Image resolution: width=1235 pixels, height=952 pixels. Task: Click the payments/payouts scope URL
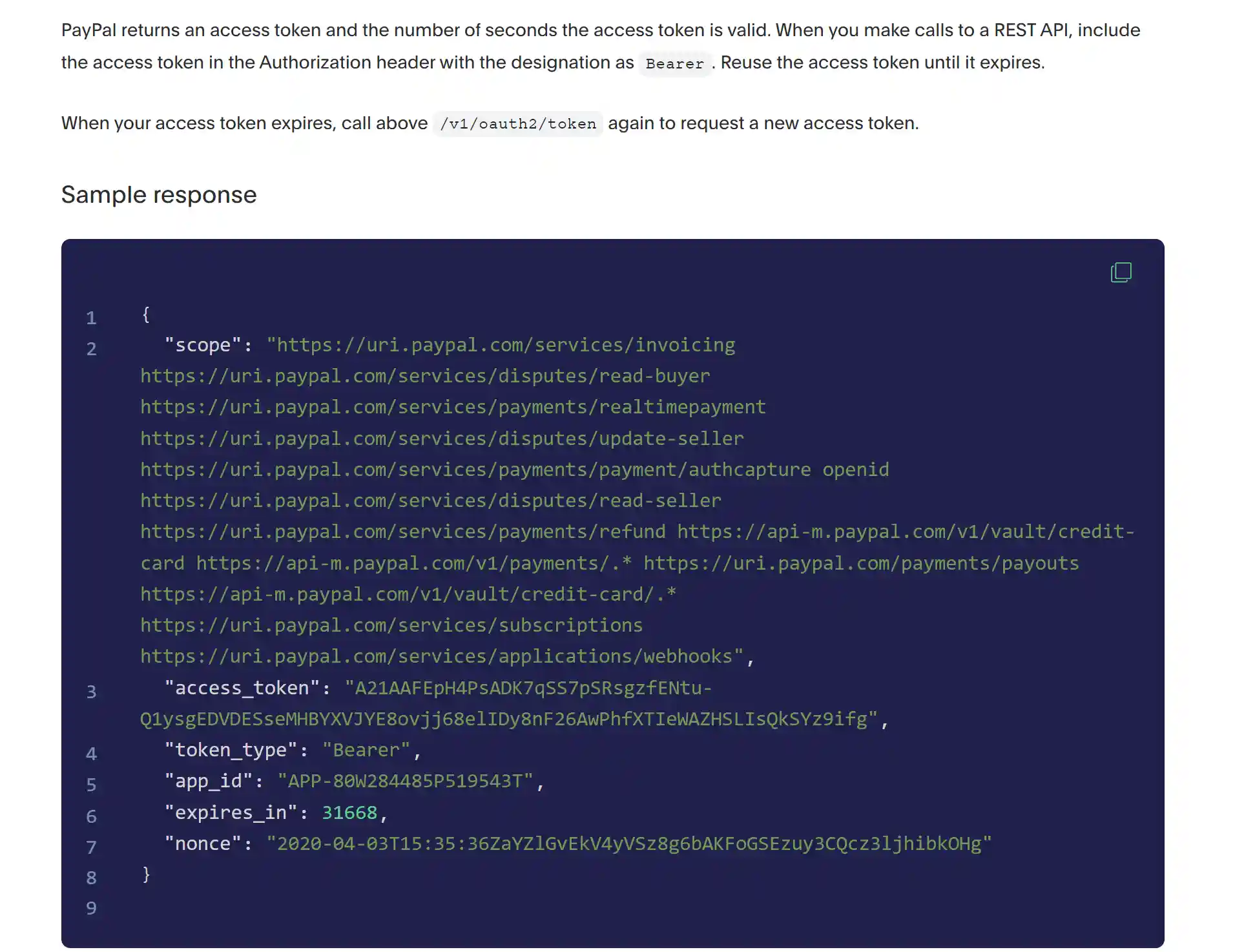tap(861, 563)
